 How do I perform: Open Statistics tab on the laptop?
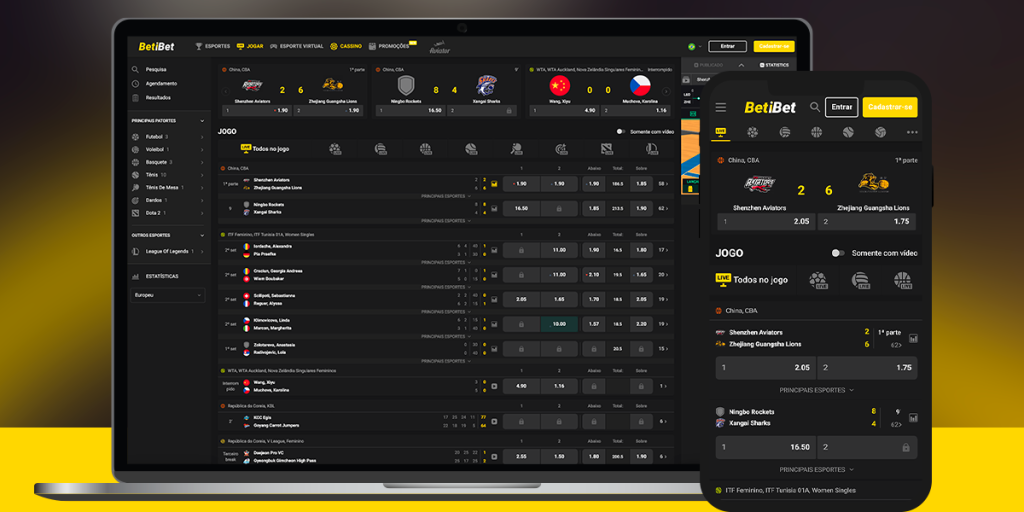click(x=774, y=65)
